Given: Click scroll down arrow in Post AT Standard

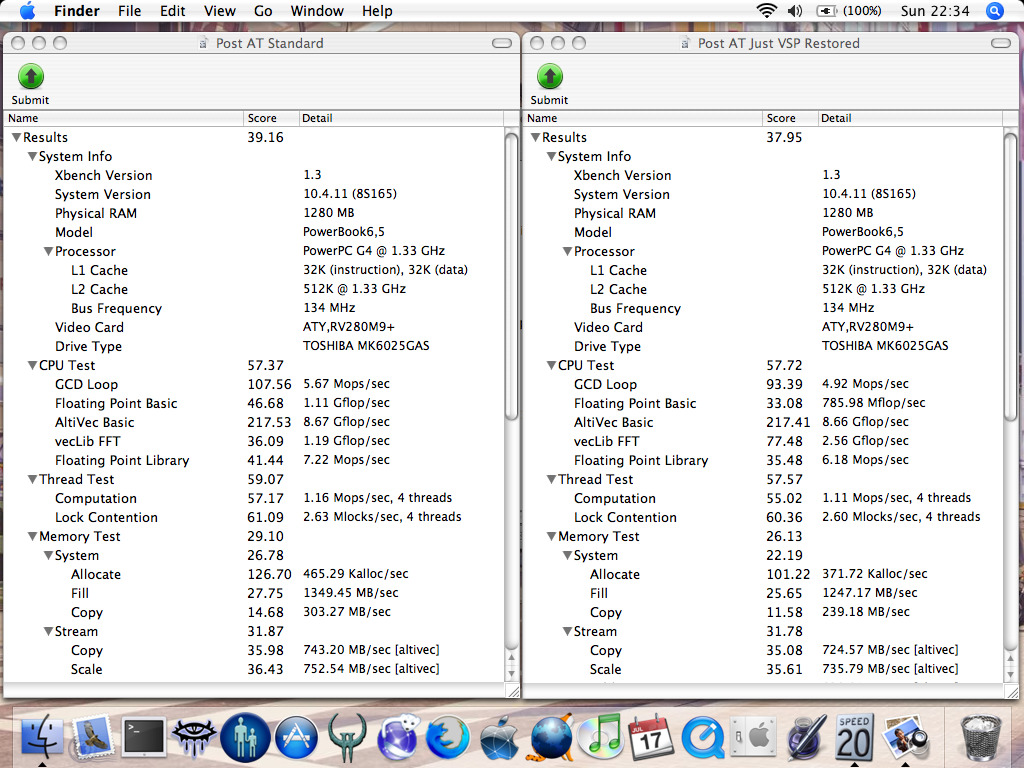Looking at the screenshot, I should 512,673.
